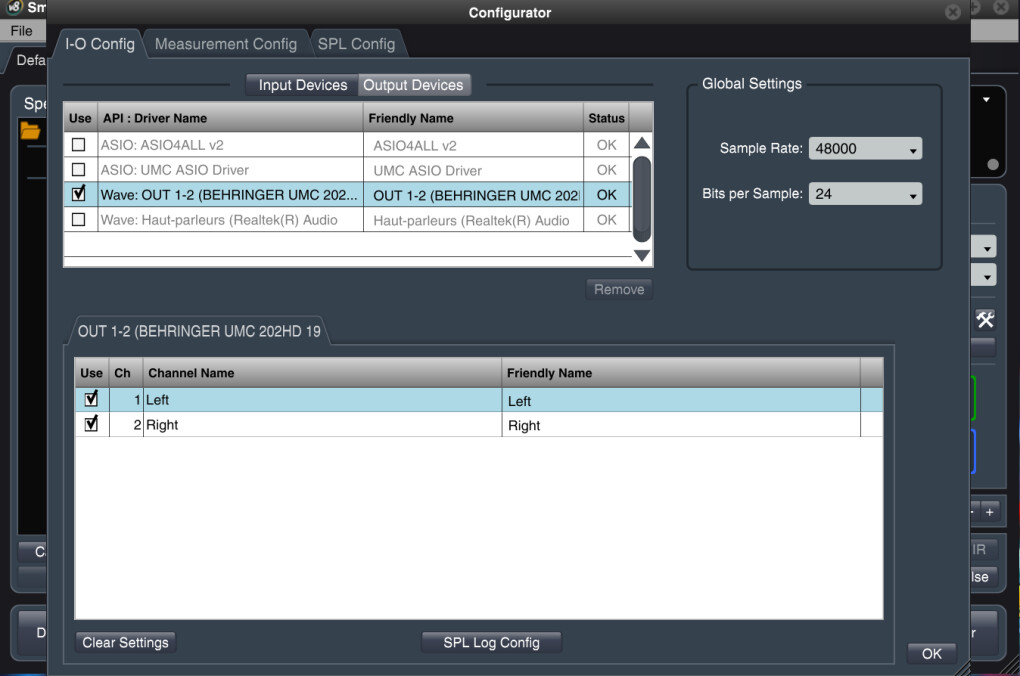Click the Channel Name column header
1020x676 pixels.
pos(322,373)
